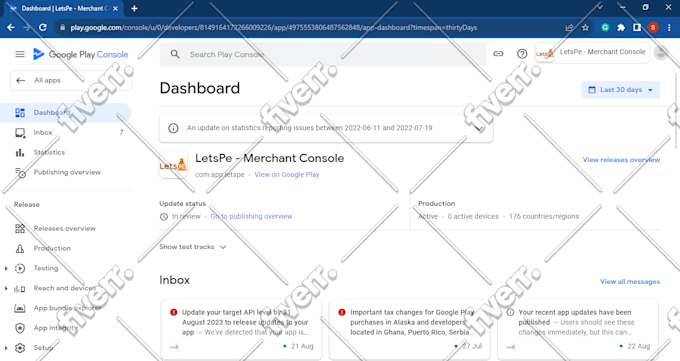Open Reach and devices in the sidebar
The height and width of the screenshot is (361, 680).
[x=65, y=288]
